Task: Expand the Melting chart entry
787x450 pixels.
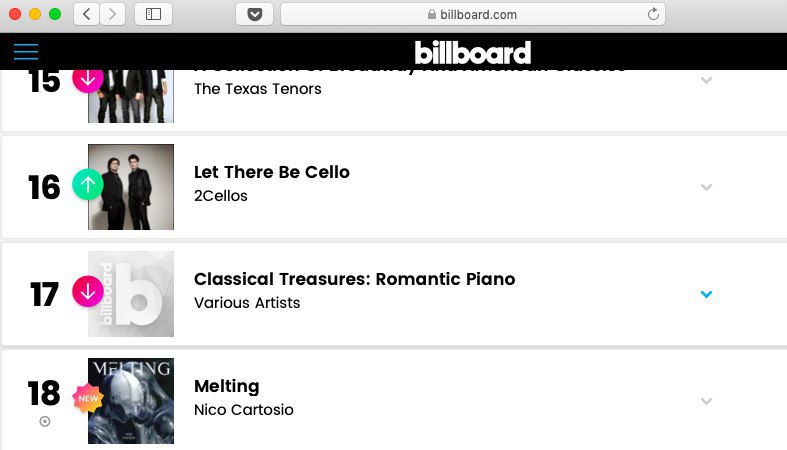Action: pos(706,401)
